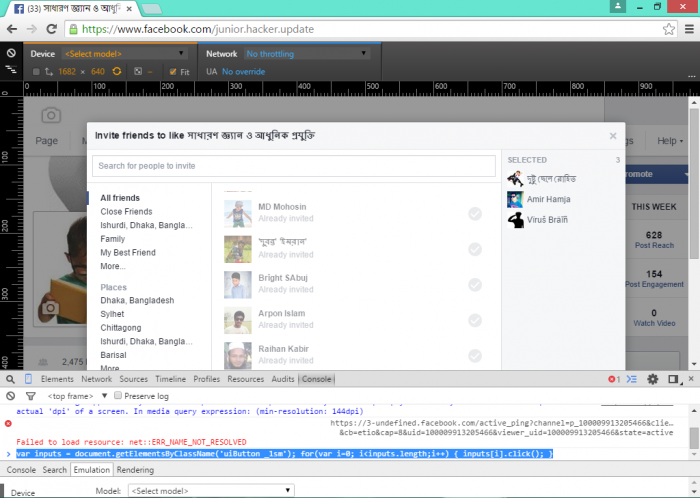Bookmark the page with the star icon
The width and height of the screenshot is (700, 498).
[668, 29]
